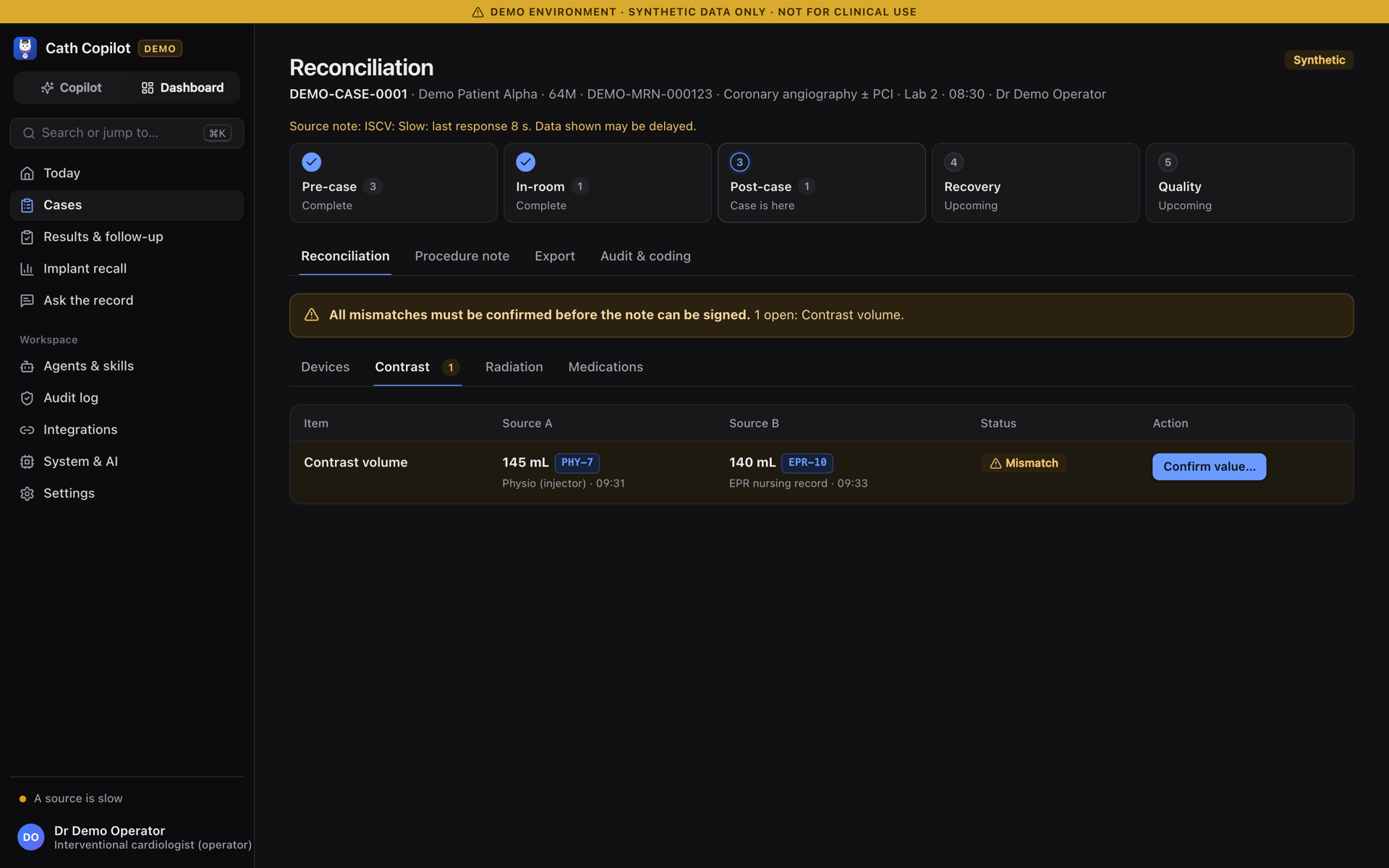Click the 'Contrast volume' item cell
Image resolution: width=1389 pixels, height=868 pixels.
pos(356,462)
